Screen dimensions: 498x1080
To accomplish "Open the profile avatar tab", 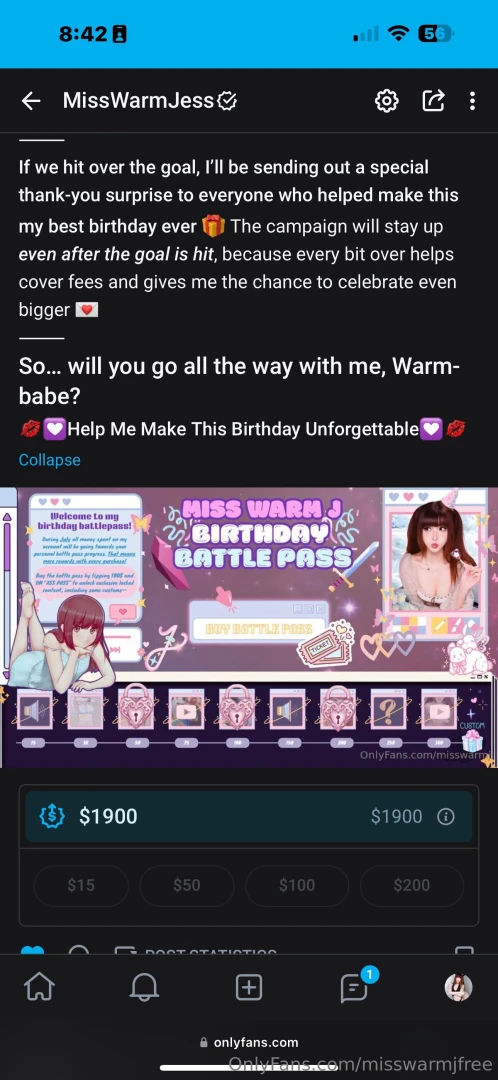I will pyautogui.click(x=458, y=988).
